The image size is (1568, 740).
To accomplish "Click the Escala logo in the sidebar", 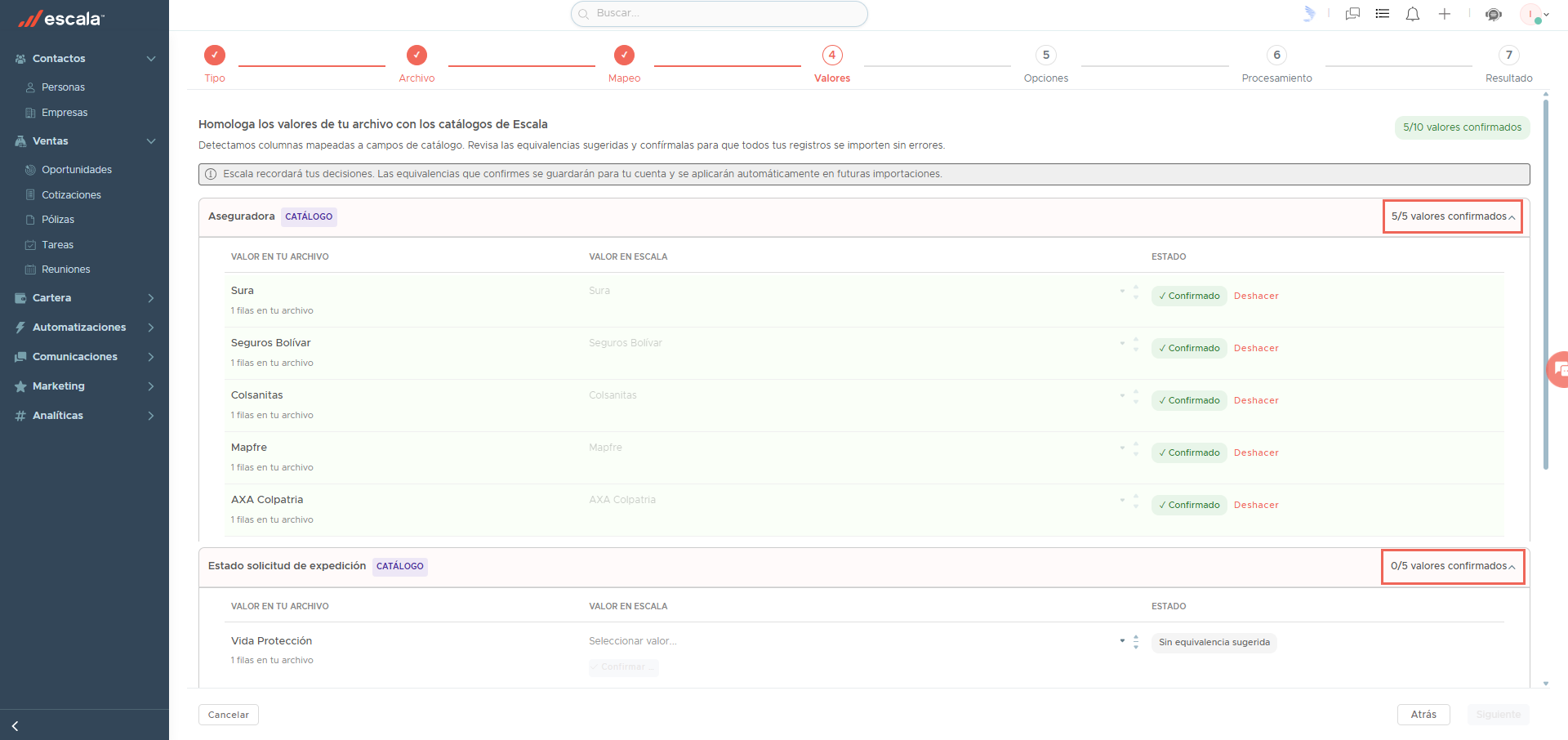I will click(x=61, y=18).
